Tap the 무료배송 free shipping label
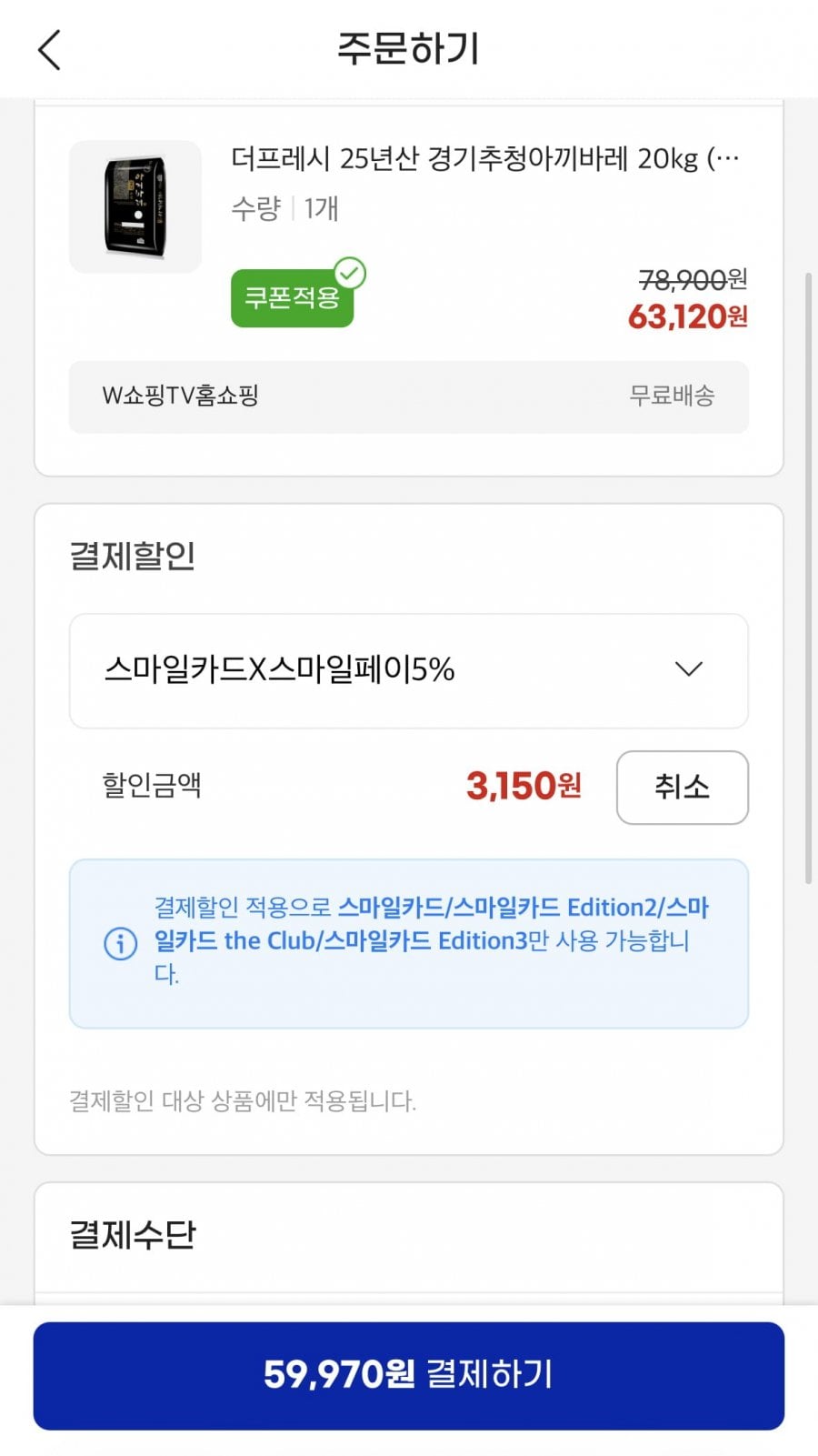 [672, 396]
